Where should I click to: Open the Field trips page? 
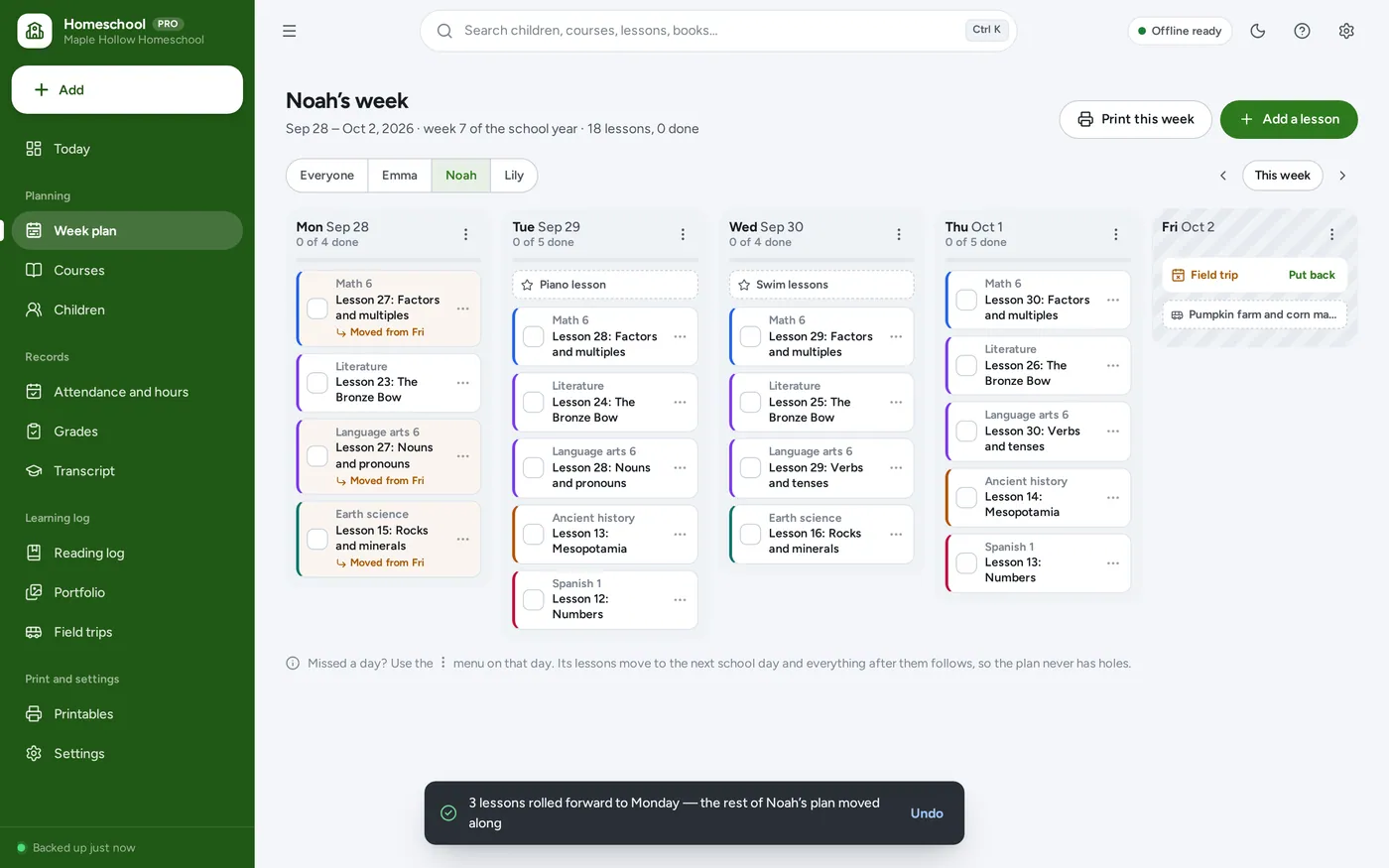point(127,632)
